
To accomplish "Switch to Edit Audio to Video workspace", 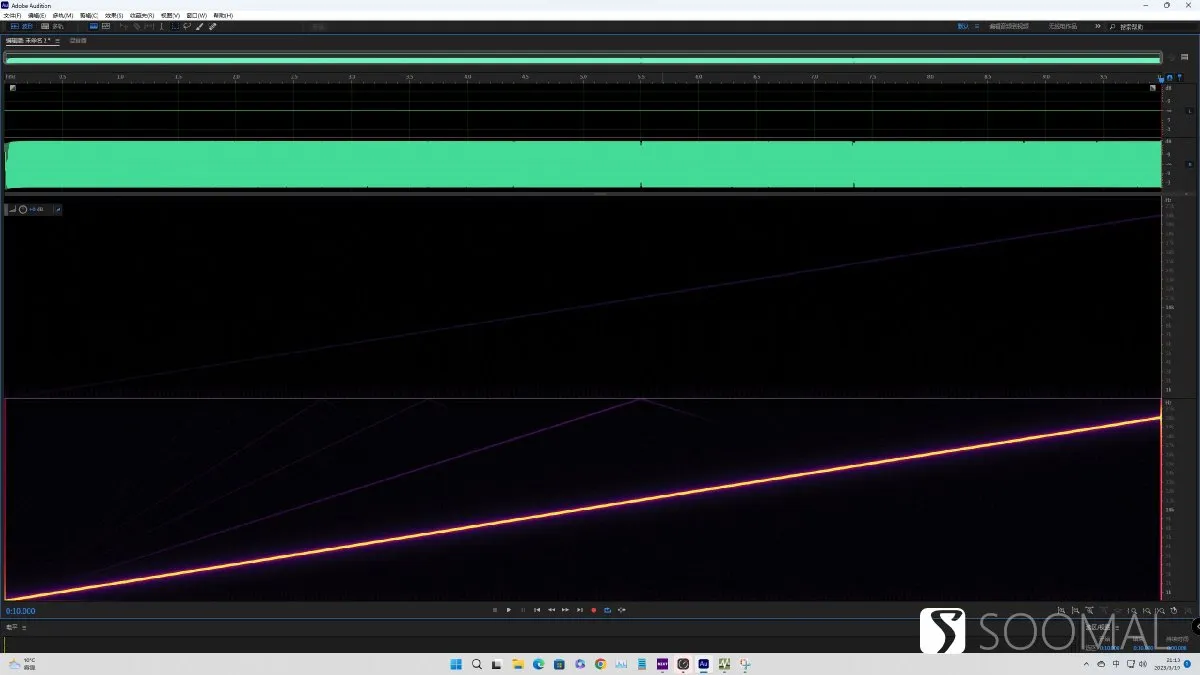I will pos(1009,27).
